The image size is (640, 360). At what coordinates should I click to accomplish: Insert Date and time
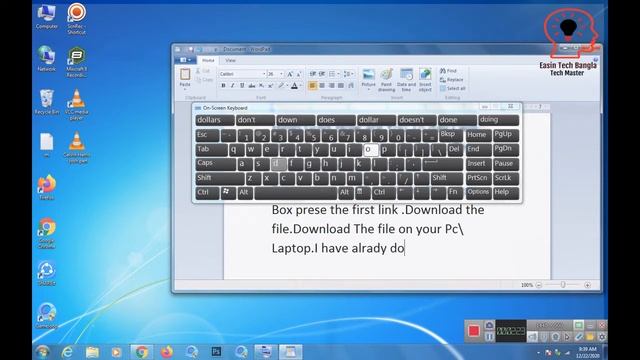click(x=406, y=80)
